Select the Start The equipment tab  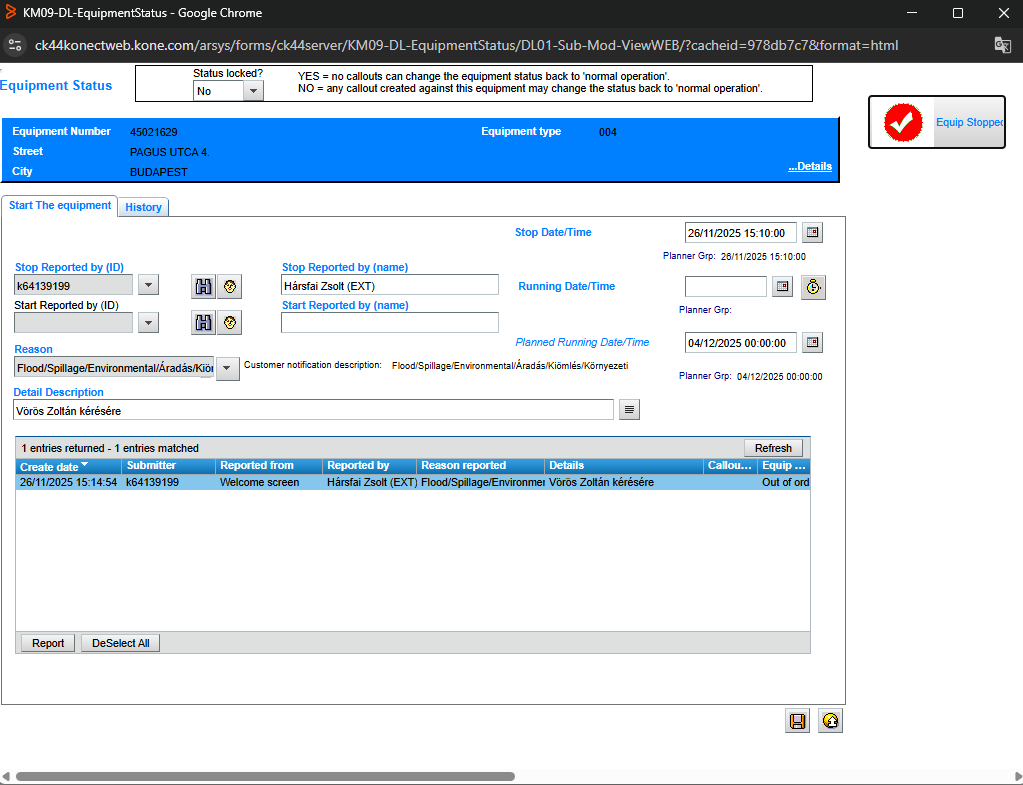(60, 206)
